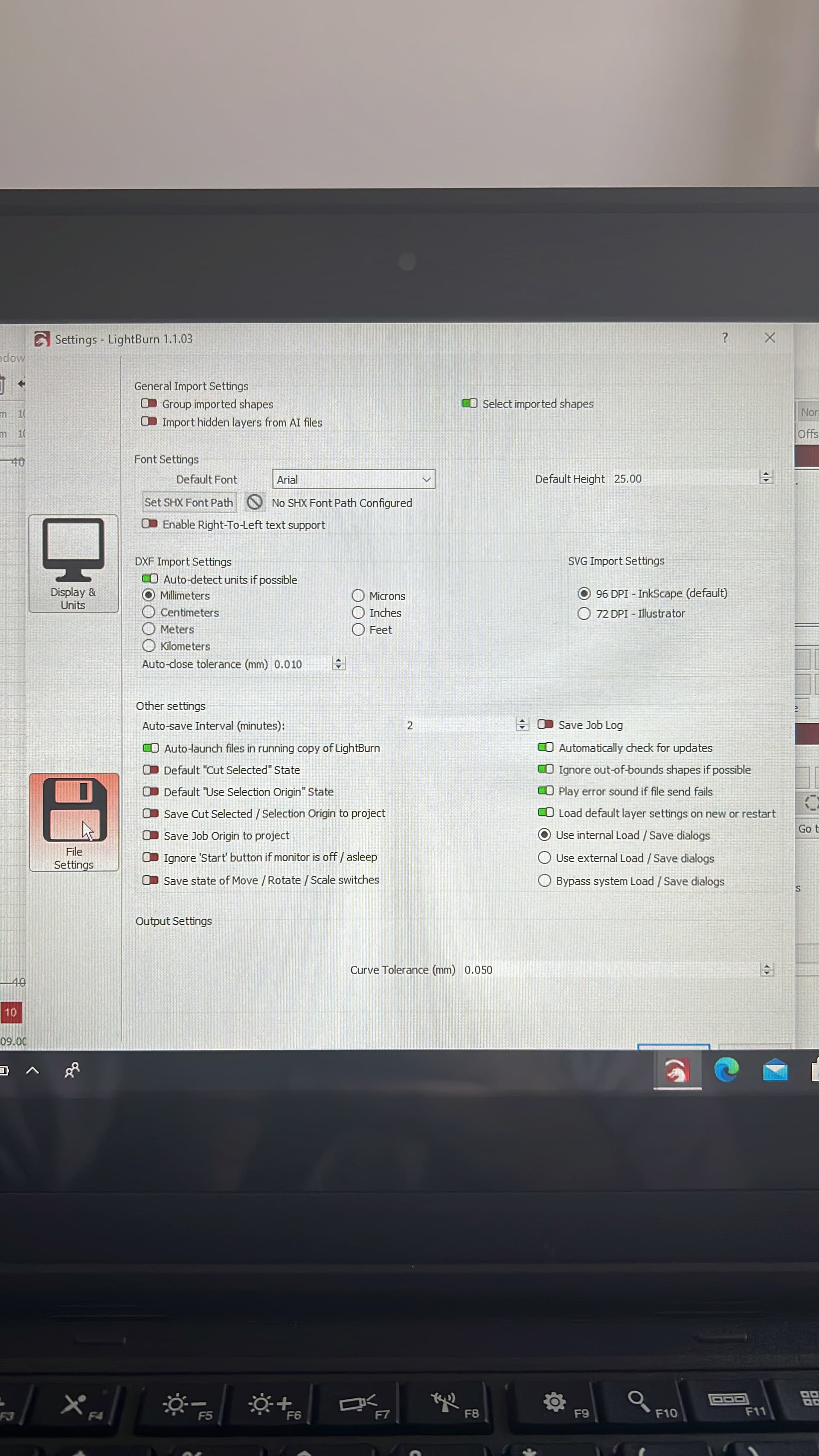Toggle Play error sound if file send fails
The height and width of the screenshot is (1456, 819).
pos(546,791)
